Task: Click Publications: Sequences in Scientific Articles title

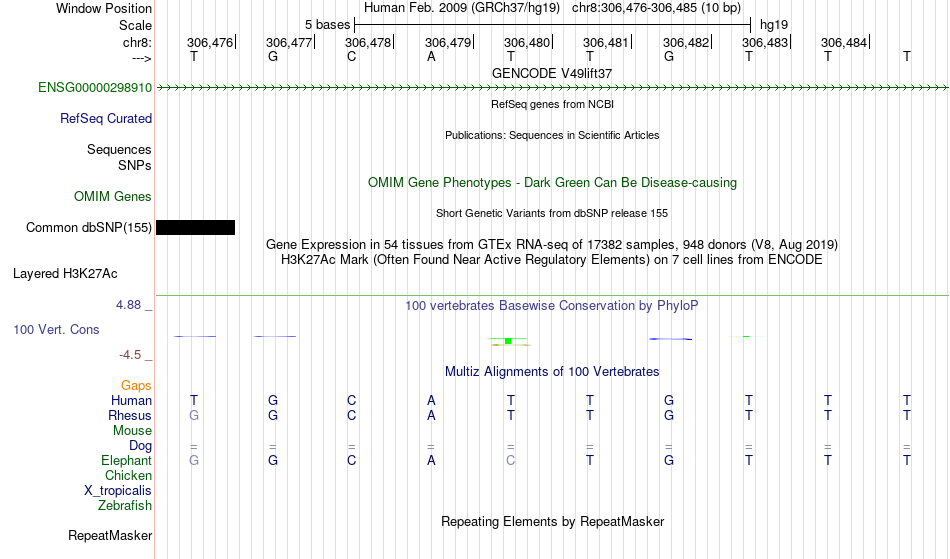Action: click(x=552, y=135)
